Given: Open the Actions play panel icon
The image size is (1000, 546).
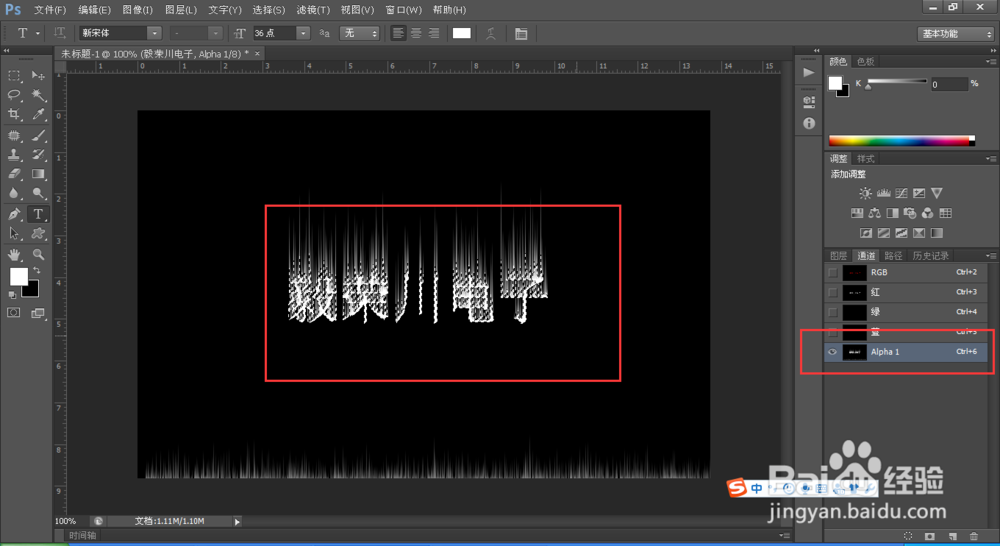Looking at the screenshot, I should coord(809,73).
